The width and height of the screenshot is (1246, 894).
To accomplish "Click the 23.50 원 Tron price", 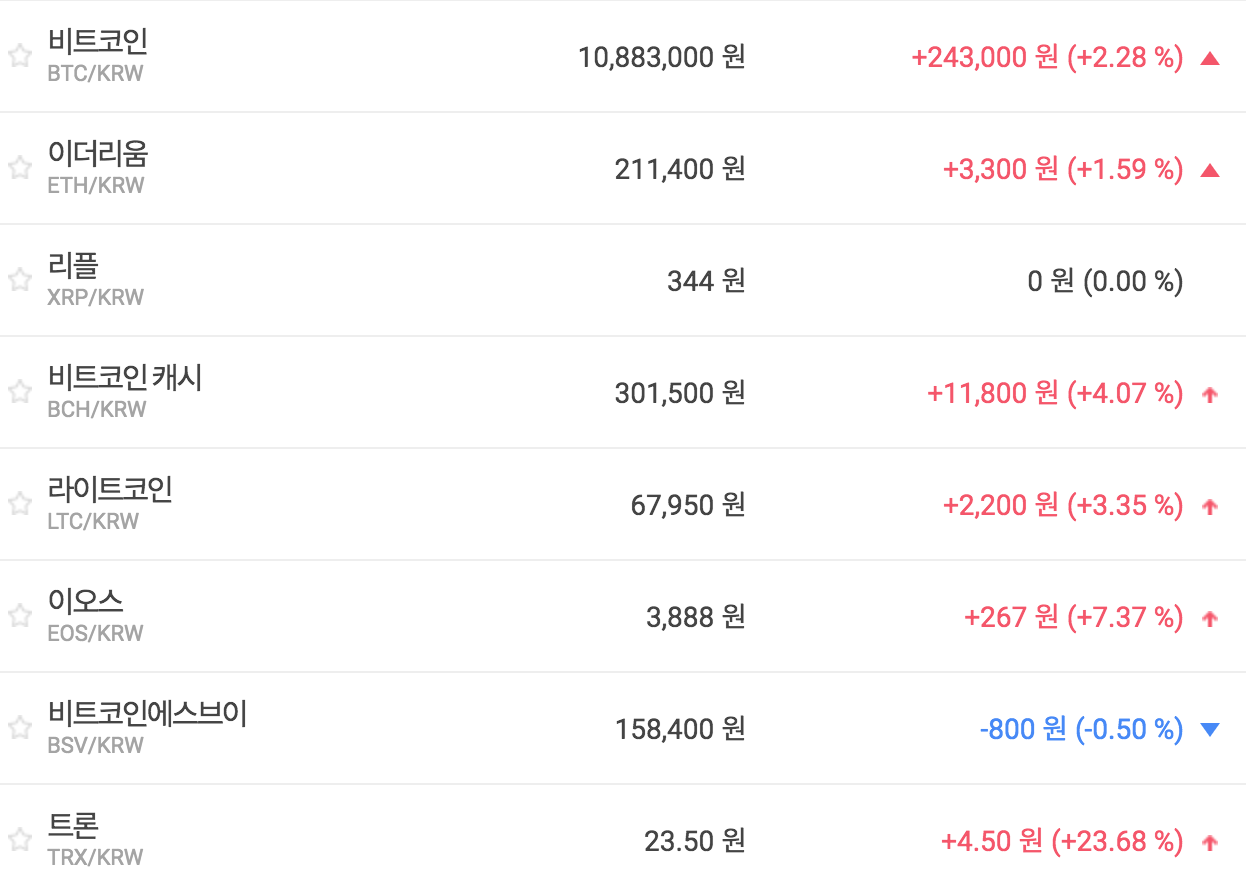I will pyautogui.click(x=694, y=841).
